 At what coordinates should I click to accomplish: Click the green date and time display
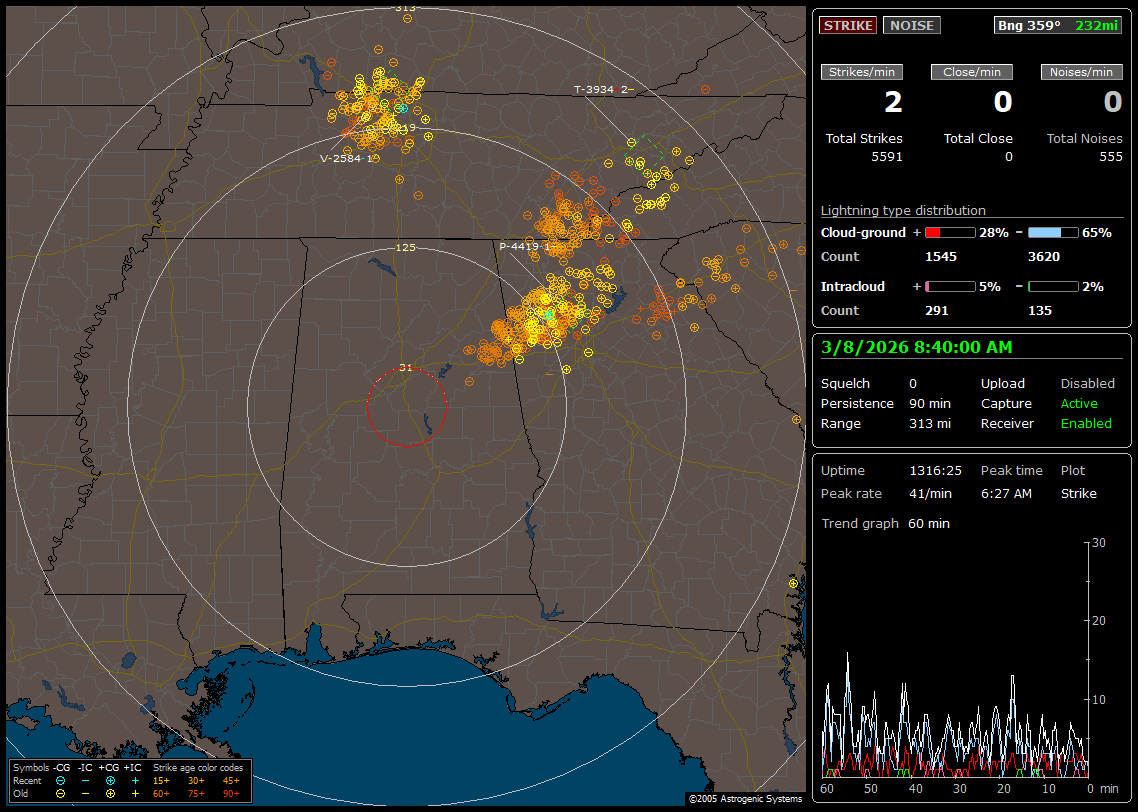click(916, 347)
